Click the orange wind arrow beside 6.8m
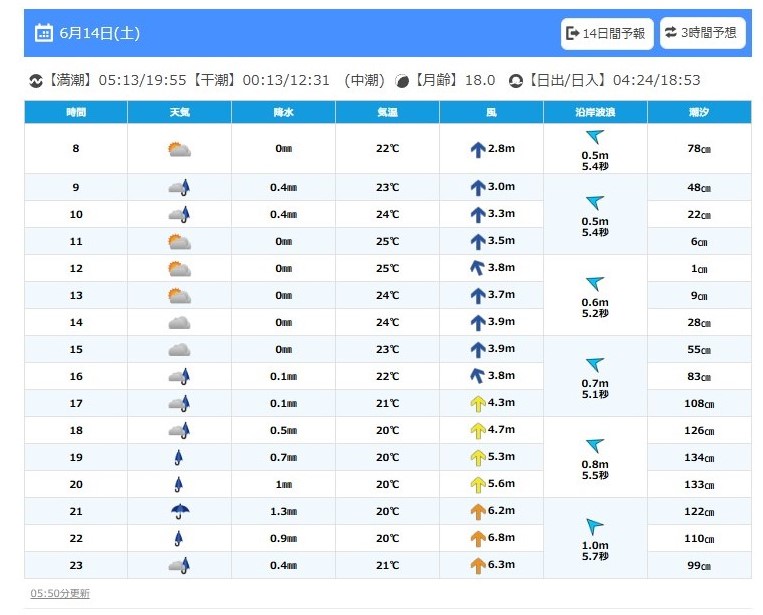The width and height of the screenshot is (763, 615). pyautogui.click(x=478, y=539)
